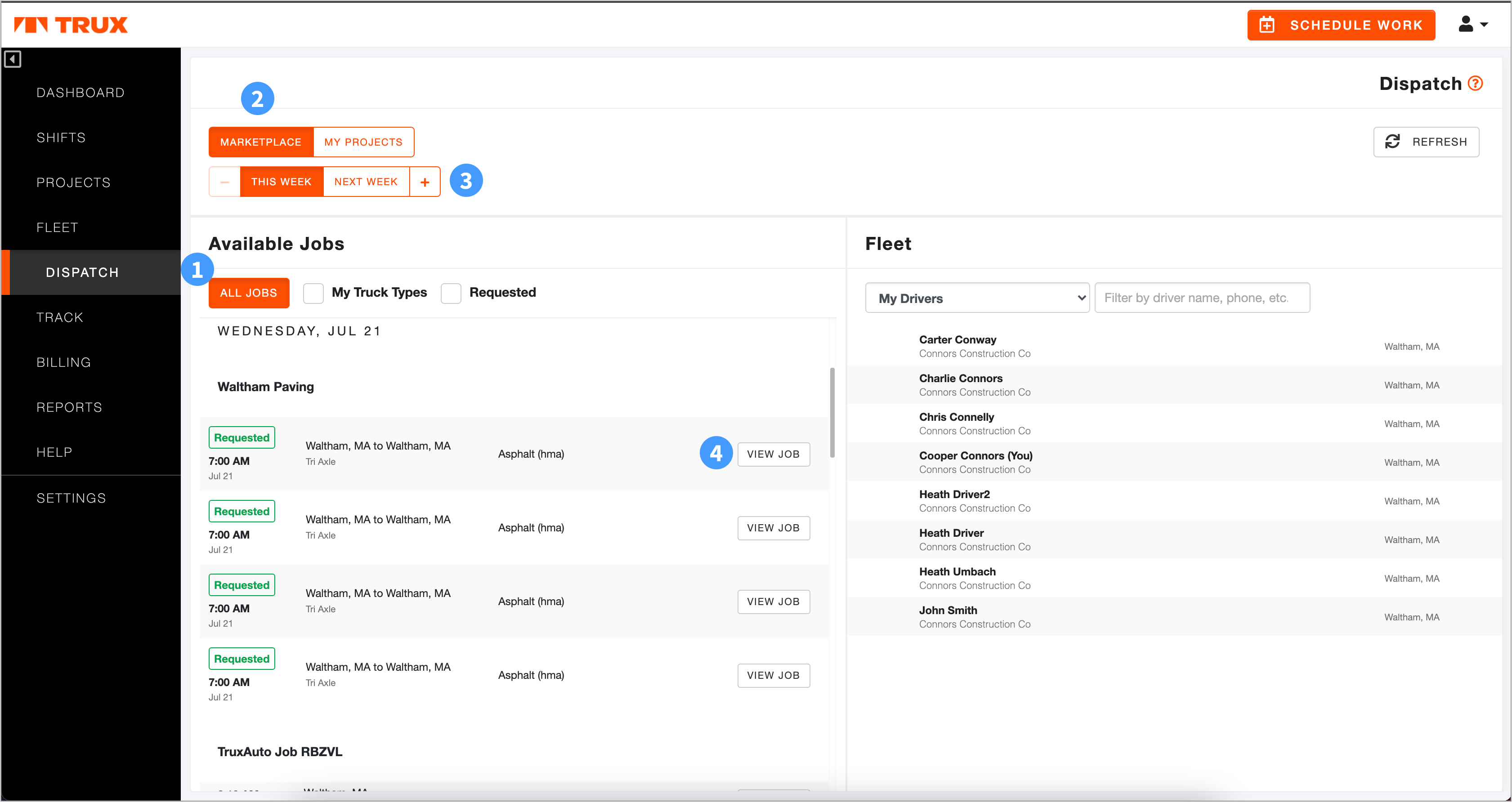
Task: Click the Waltham Paving project heading
Action: (266, 387)
